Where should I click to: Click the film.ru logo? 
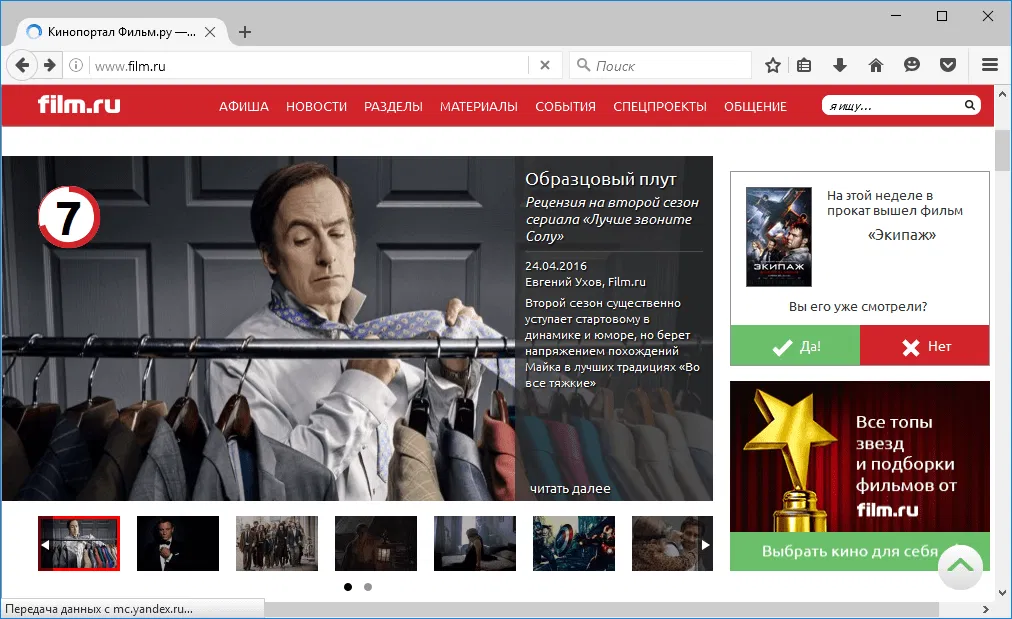pyautogui.click(x=79, y=104)
